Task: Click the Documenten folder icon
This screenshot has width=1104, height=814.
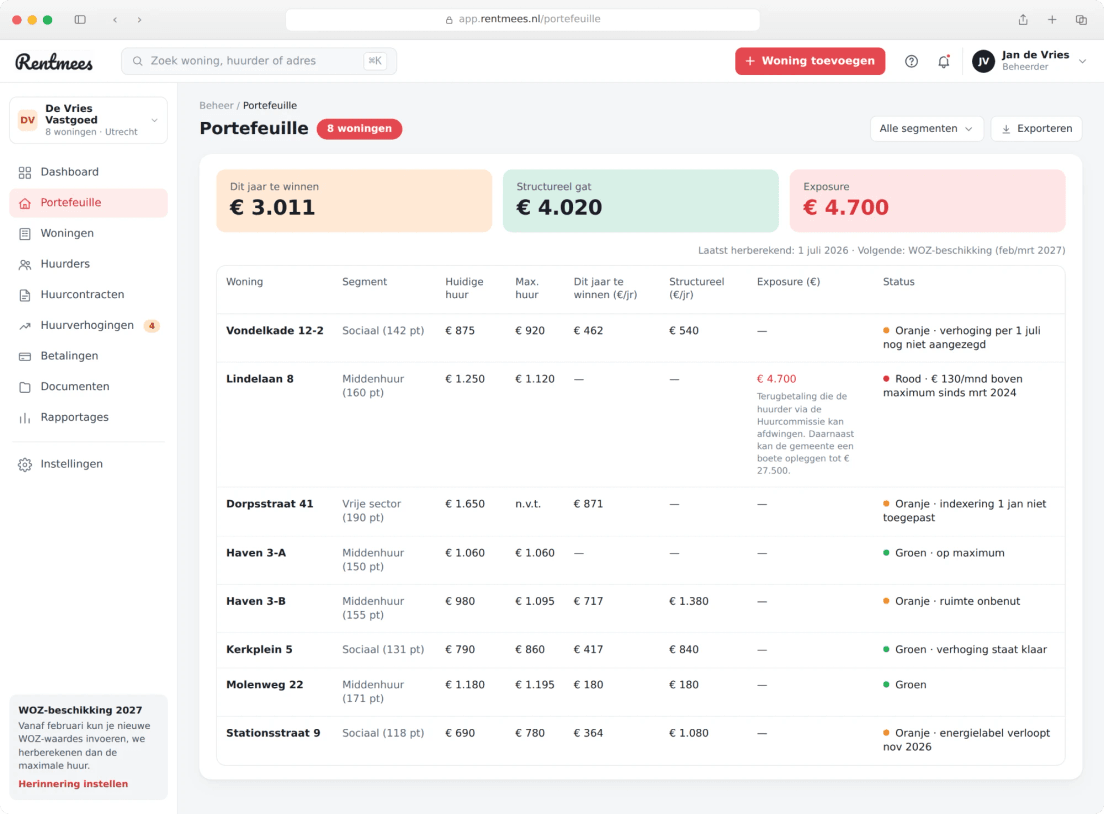Action: pyautogui.click(x=25, y=387)
